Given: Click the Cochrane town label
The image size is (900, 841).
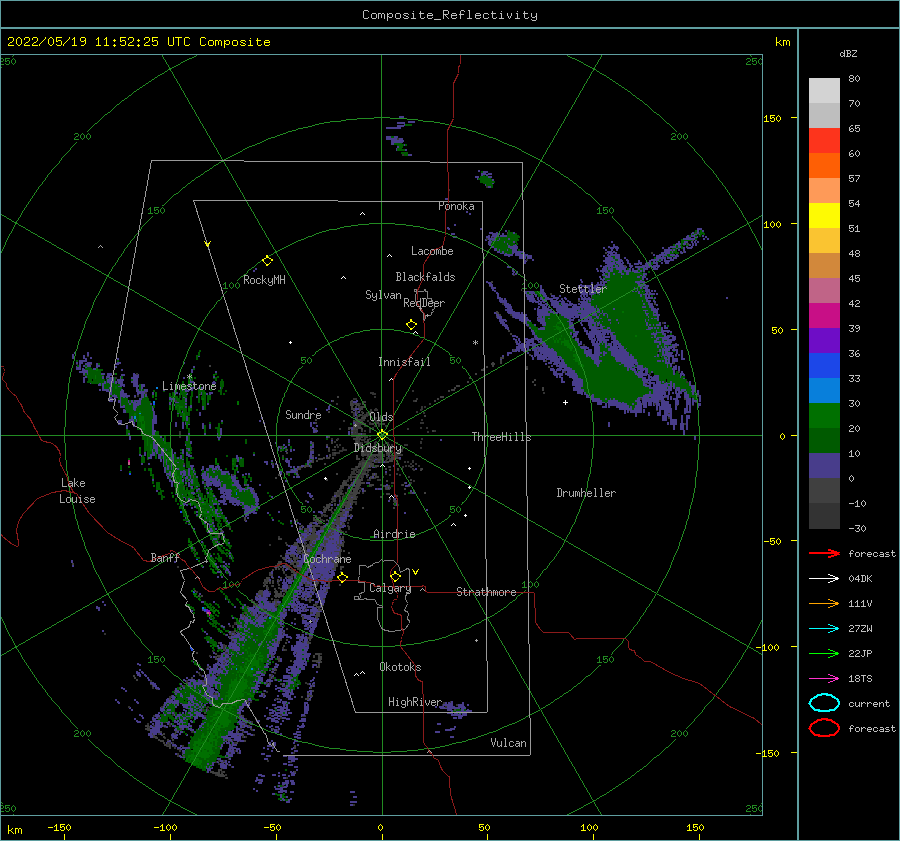Looking at the screenshot, I should coord(327,559).
